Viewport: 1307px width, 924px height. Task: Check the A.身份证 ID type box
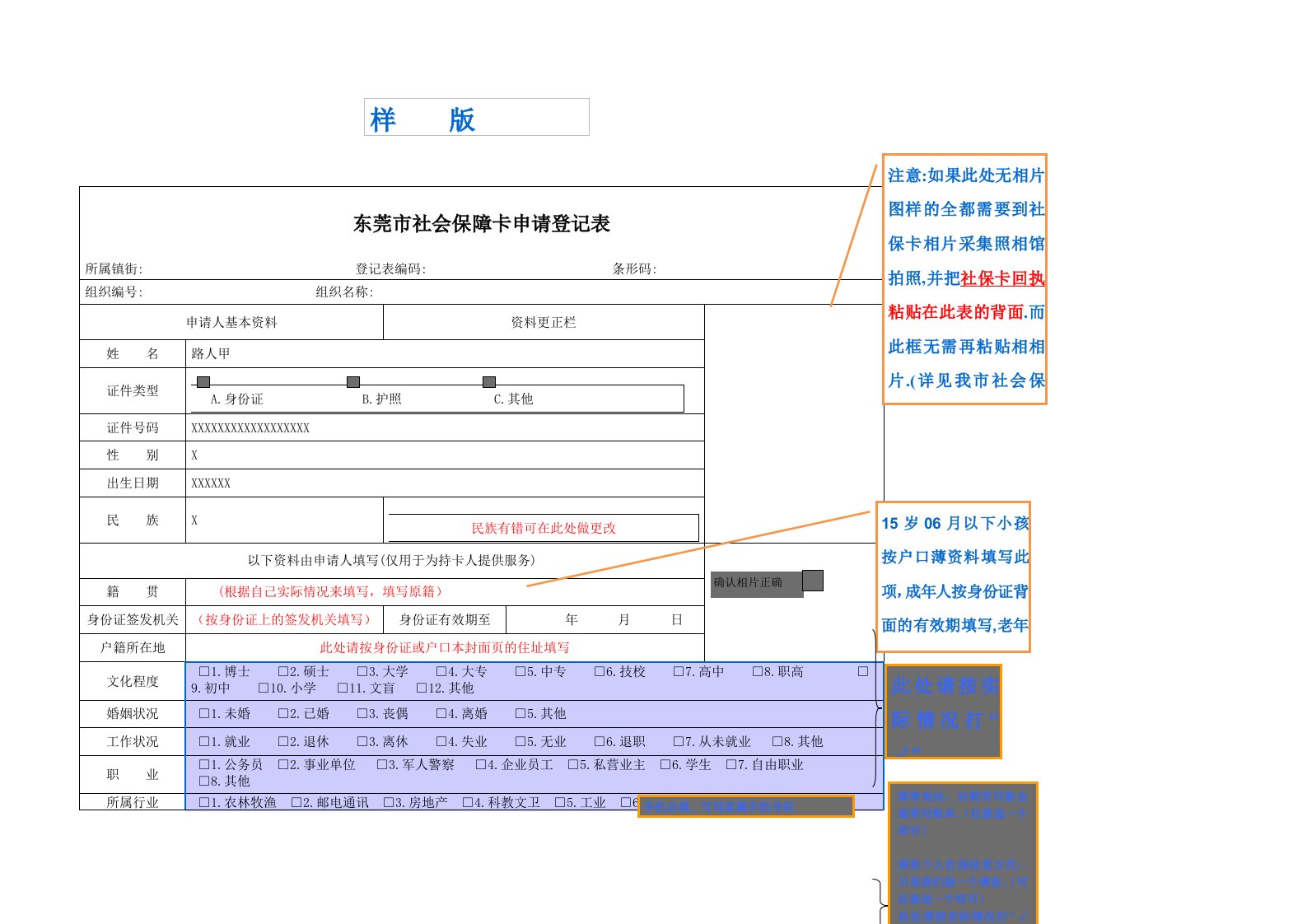203,382
